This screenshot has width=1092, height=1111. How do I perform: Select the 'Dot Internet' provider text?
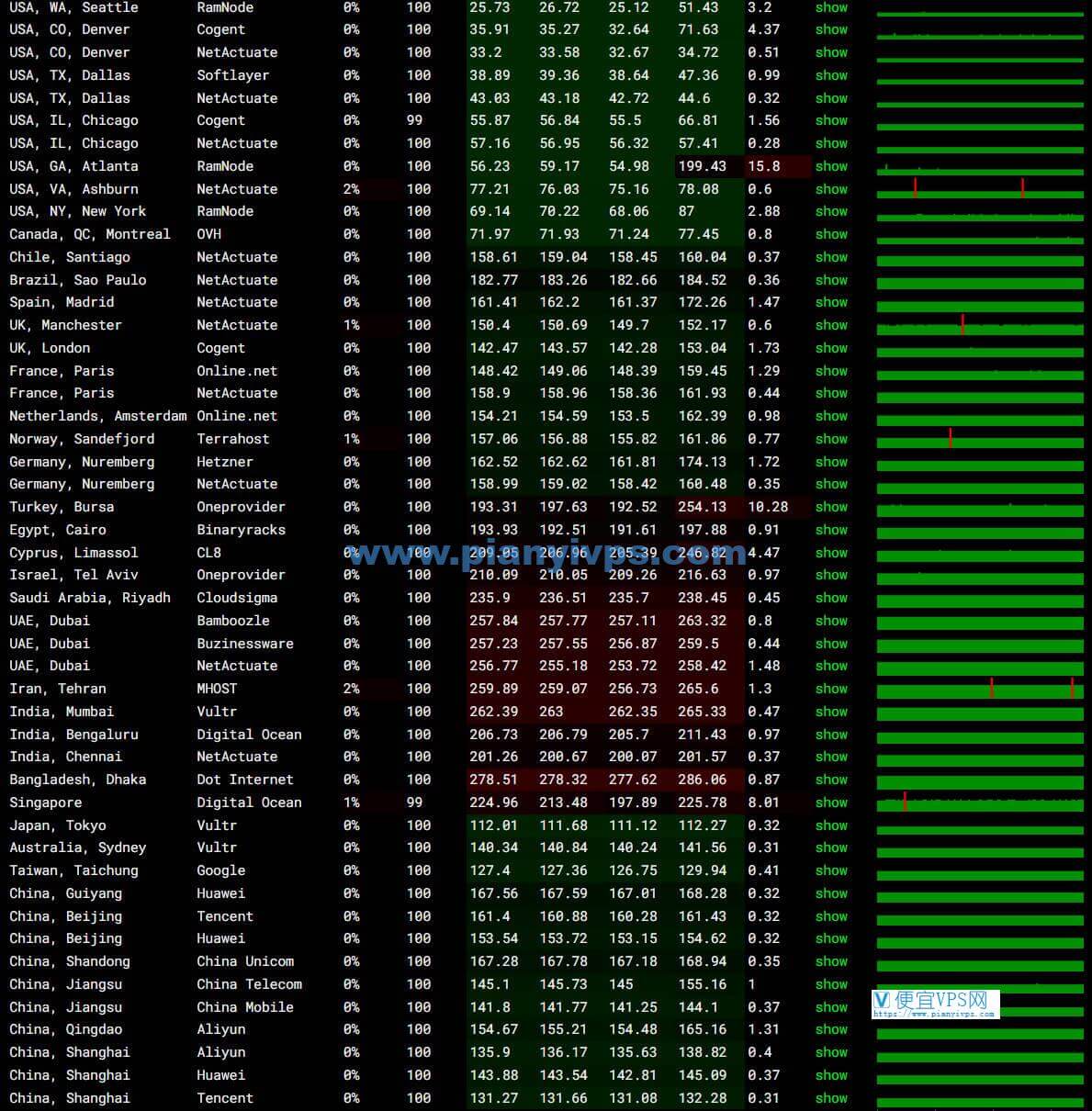coord(245,780)
